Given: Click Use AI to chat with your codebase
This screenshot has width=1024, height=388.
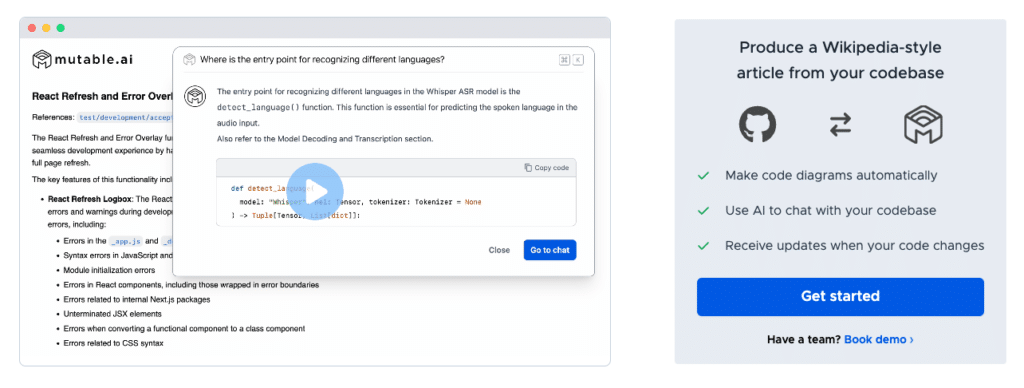Looking at the screenshot, I should [x=831, y=211].
